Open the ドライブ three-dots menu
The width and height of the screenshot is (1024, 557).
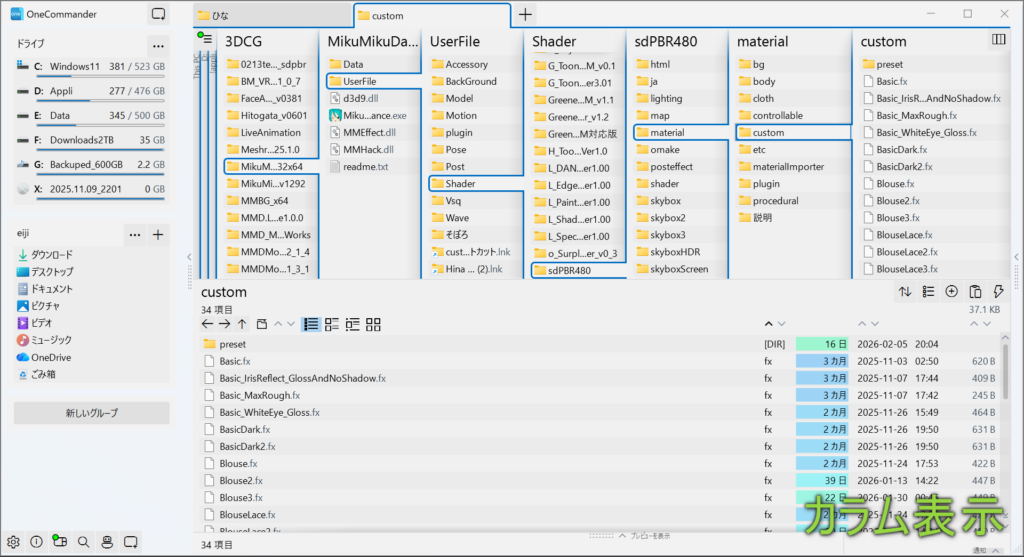coord(157,45)
